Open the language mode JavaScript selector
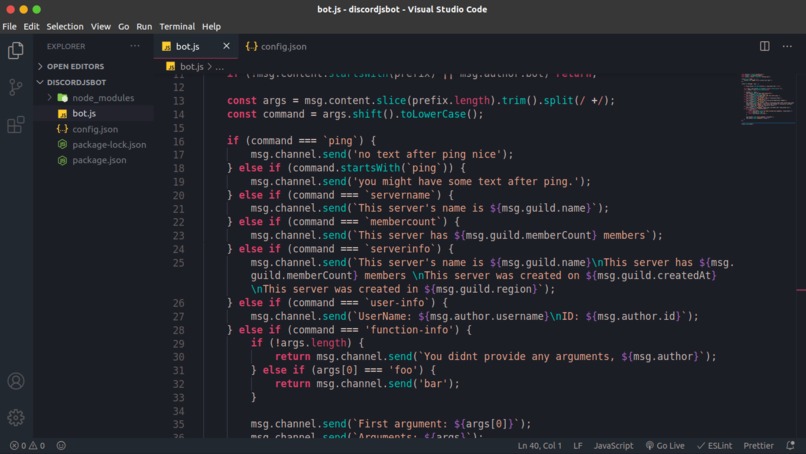The height and width of the screenshot is (454, 806). pos(613,446)
